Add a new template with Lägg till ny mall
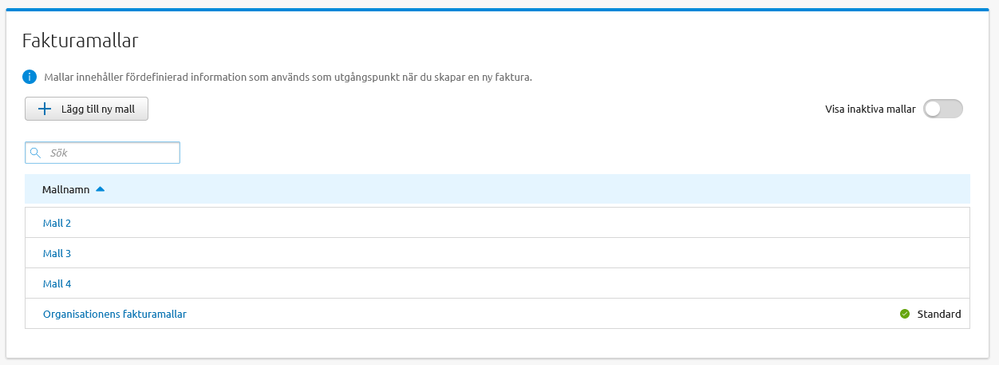The width and height of the screenshot is (999, 365). pyautogui.click(x=87, y=109)
